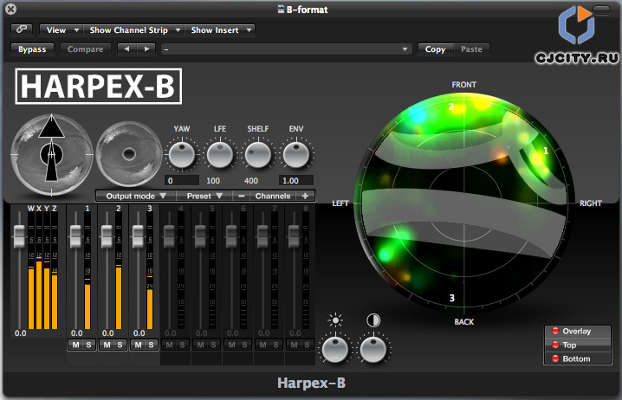Solo channel 2 with S button
The width and height of the screenshot is (622, 400).
119,345
